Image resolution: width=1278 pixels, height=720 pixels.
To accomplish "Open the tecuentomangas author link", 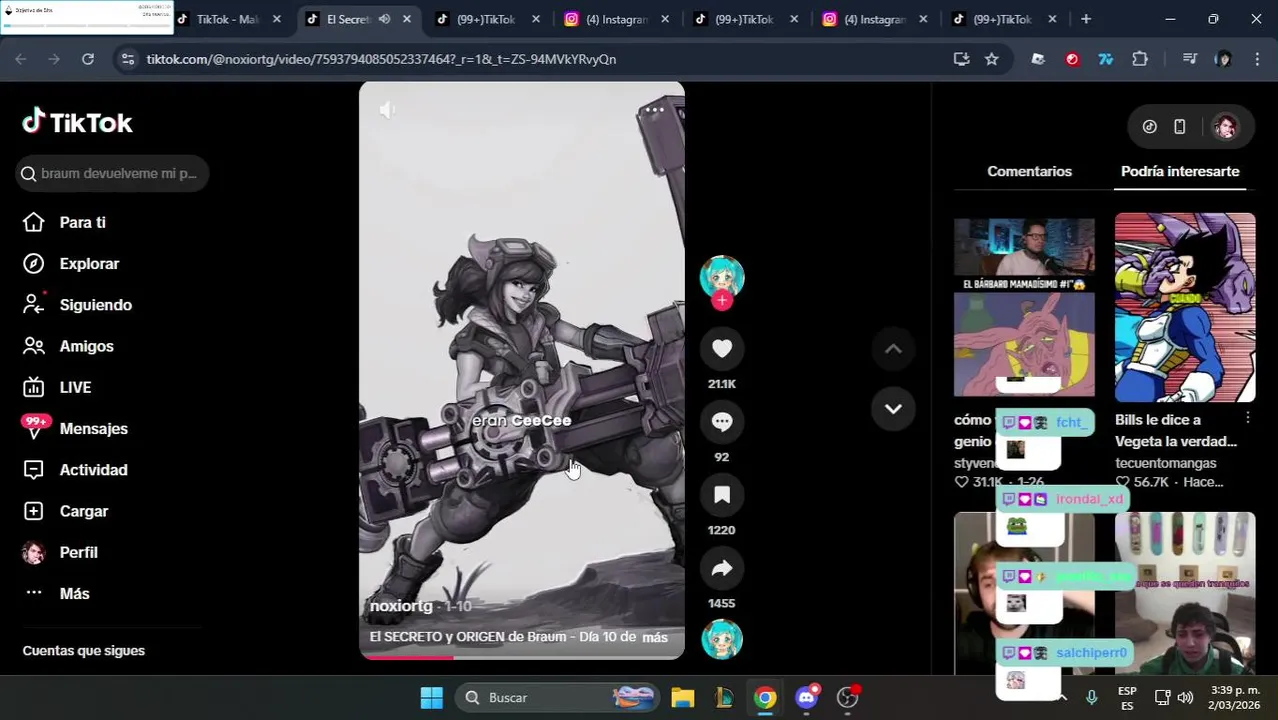I will click(x=1166, y=463).
